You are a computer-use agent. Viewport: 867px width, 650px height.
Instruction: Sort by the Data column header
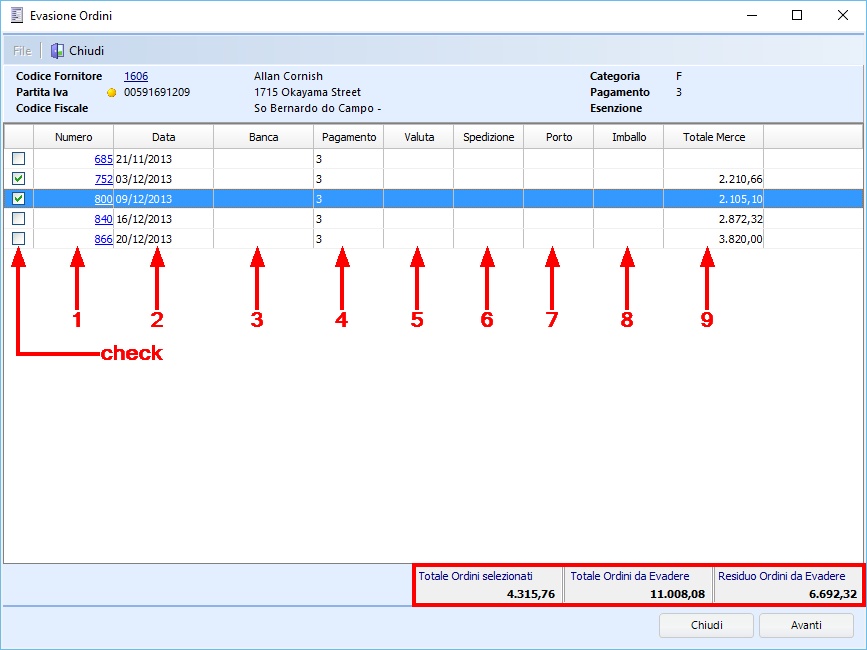[x=163, y=137]
